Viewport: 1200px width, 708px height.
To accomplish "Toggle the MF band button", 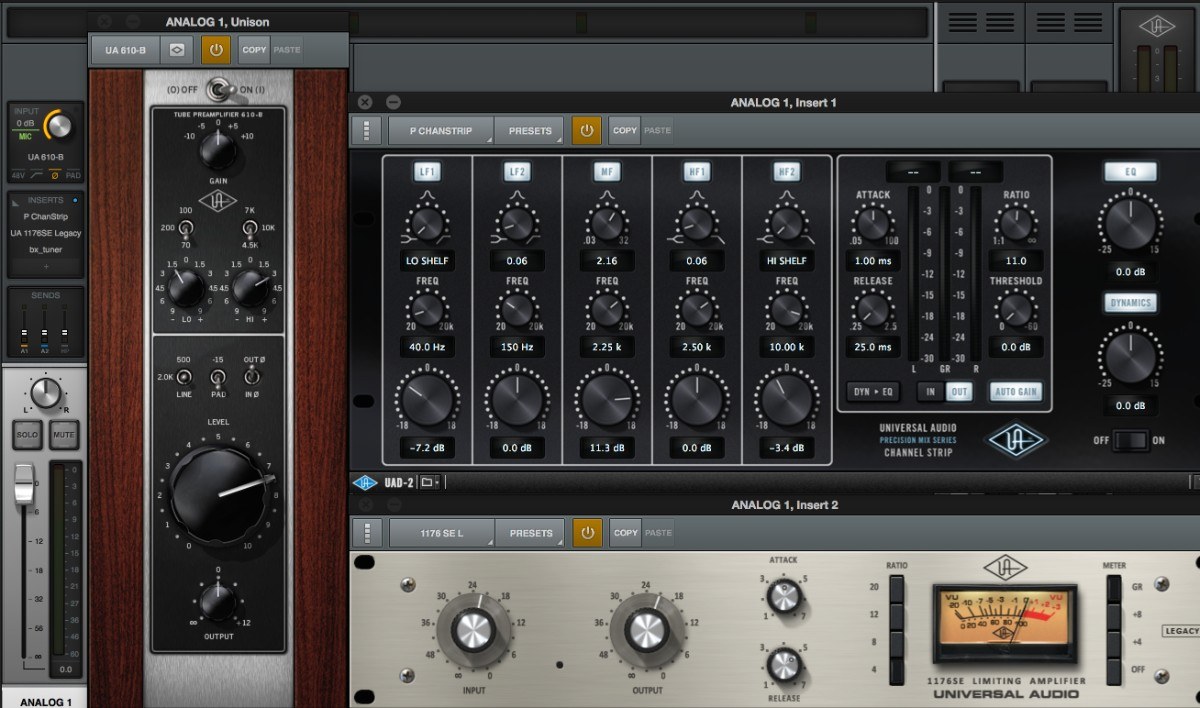I will click(x=607, y=172).
